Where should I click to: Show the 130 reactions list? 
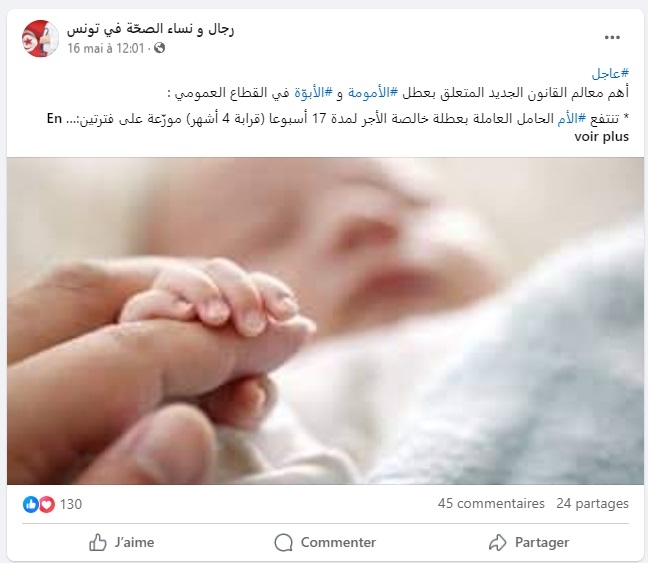[71, 504]
